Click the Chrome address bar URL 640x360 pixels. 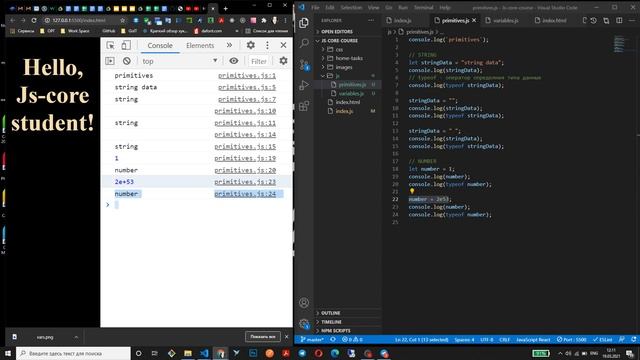79,20
